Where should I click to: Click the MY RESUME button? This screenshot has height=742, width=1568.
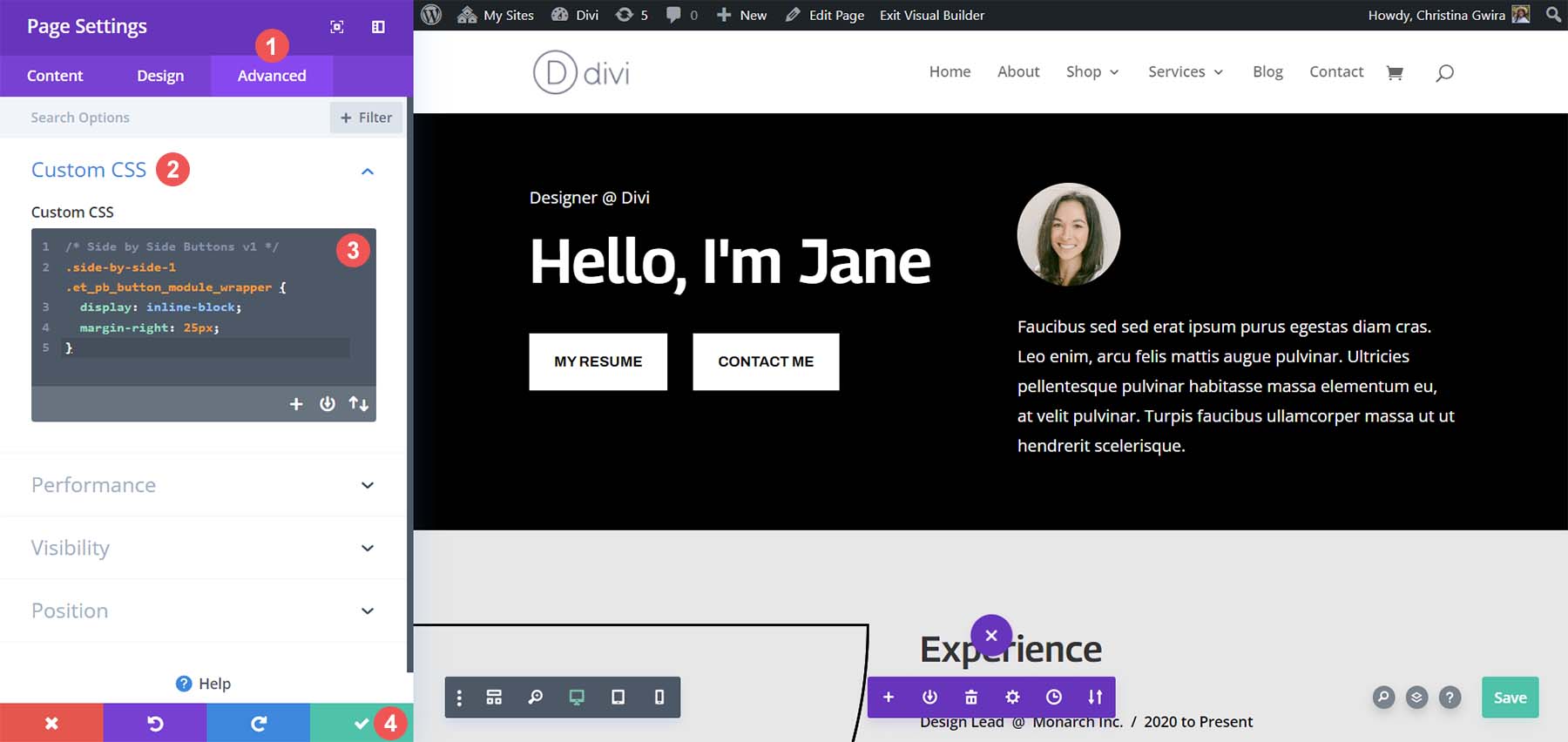click(598, 361)
